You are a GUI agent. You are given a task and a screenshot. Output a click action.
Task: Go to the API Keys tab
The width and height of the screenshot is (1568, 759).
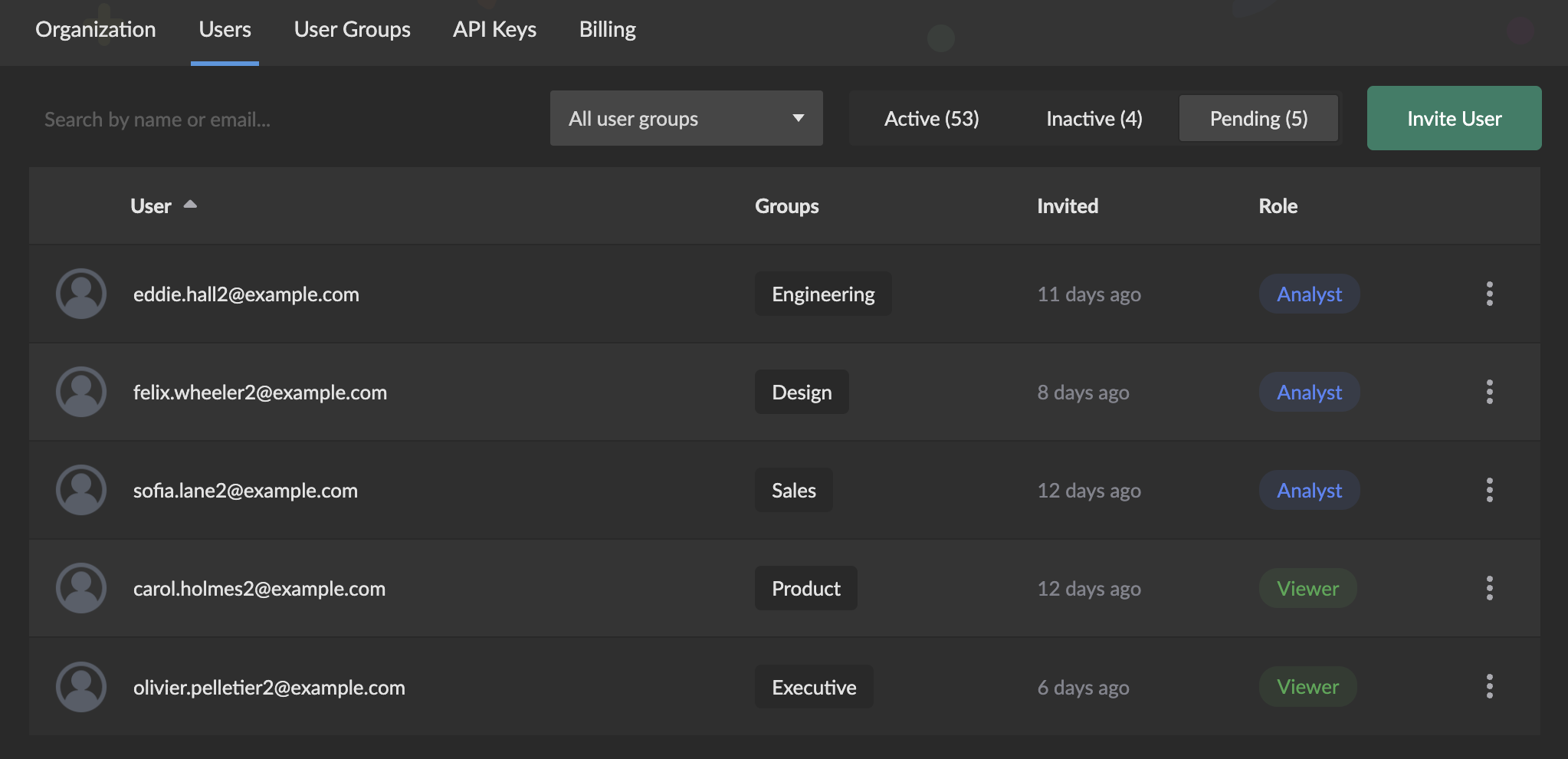[494, 30]
